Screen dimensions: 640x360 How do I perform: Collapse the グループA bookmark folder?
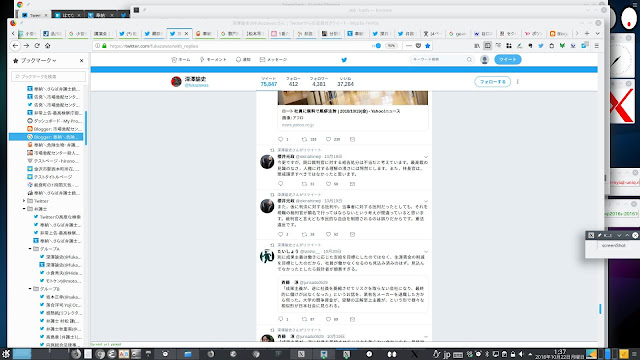tap(30, 249)
